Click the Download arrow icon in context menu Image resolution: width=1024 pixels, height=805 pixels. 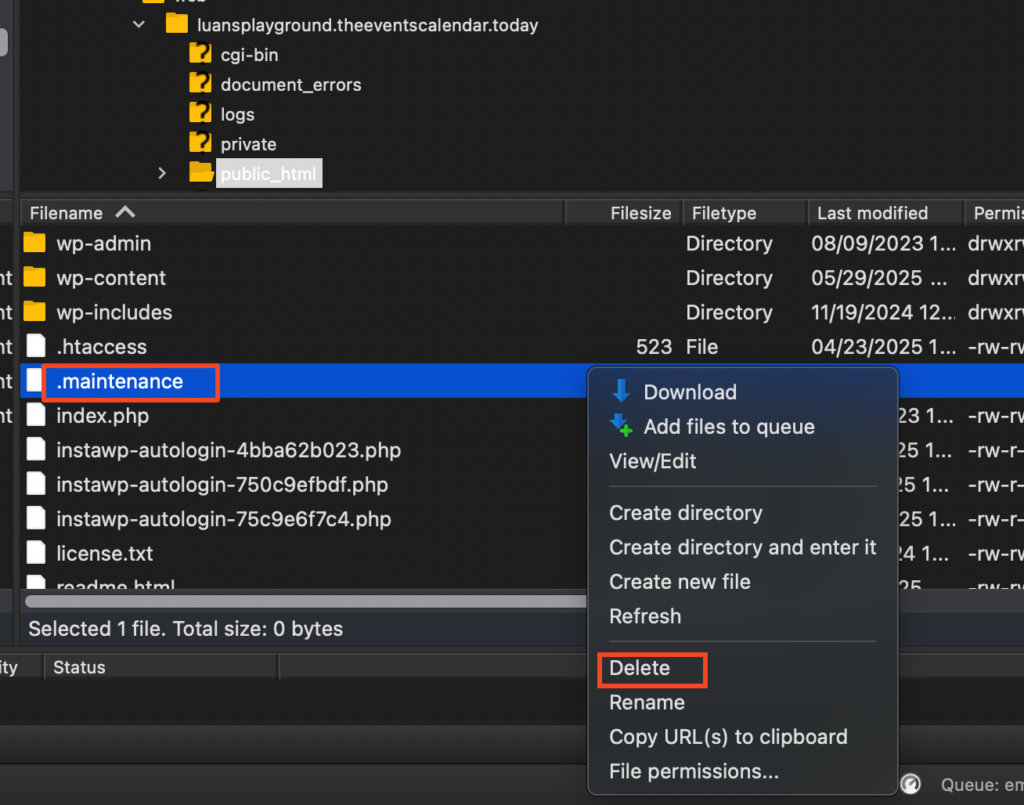tap(620, 392)
